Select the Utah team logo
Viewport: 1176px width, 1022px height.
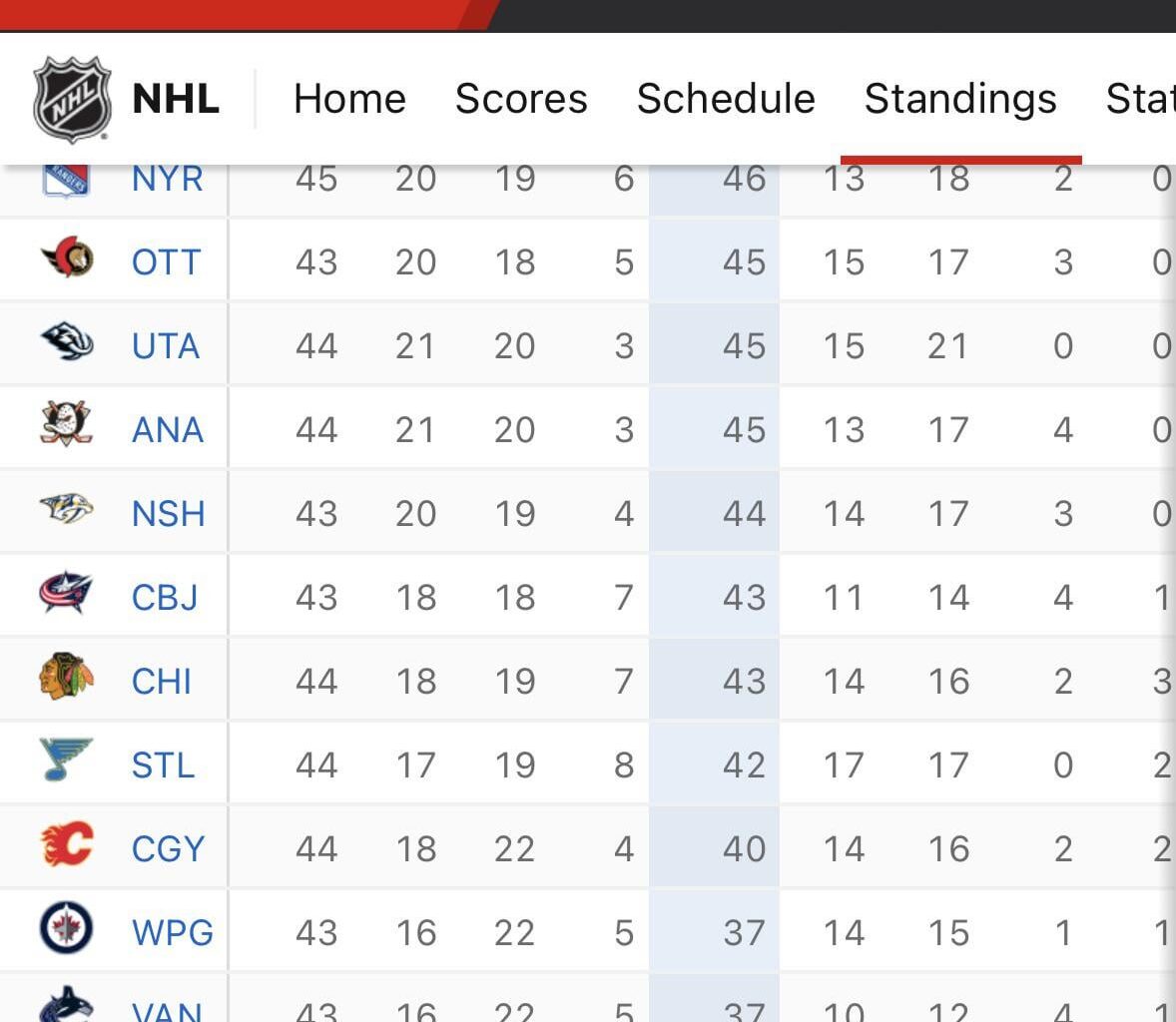66,345
